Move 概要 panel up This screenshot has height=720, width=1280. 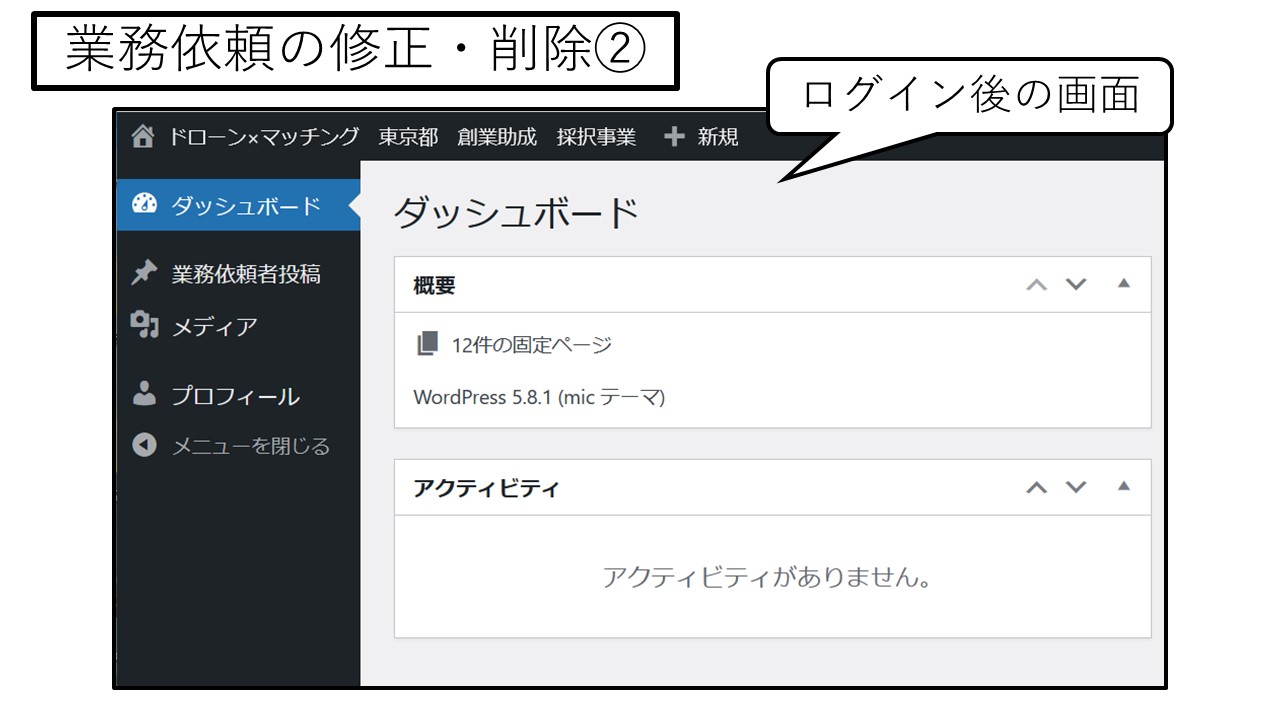pyautogui.click(x=1037, y=285)
